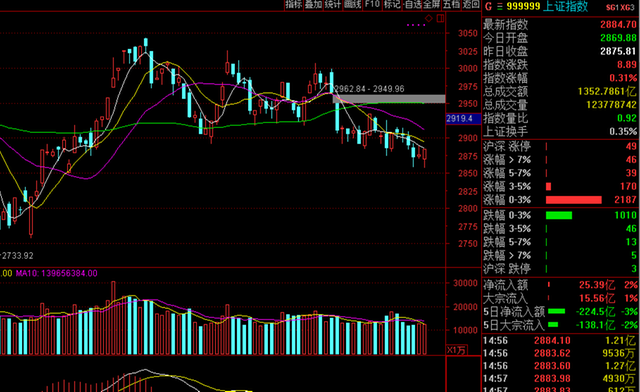Toggle the 五档 five-level quote panel
The height and width of the screenshot is (392, 640).
451,4
